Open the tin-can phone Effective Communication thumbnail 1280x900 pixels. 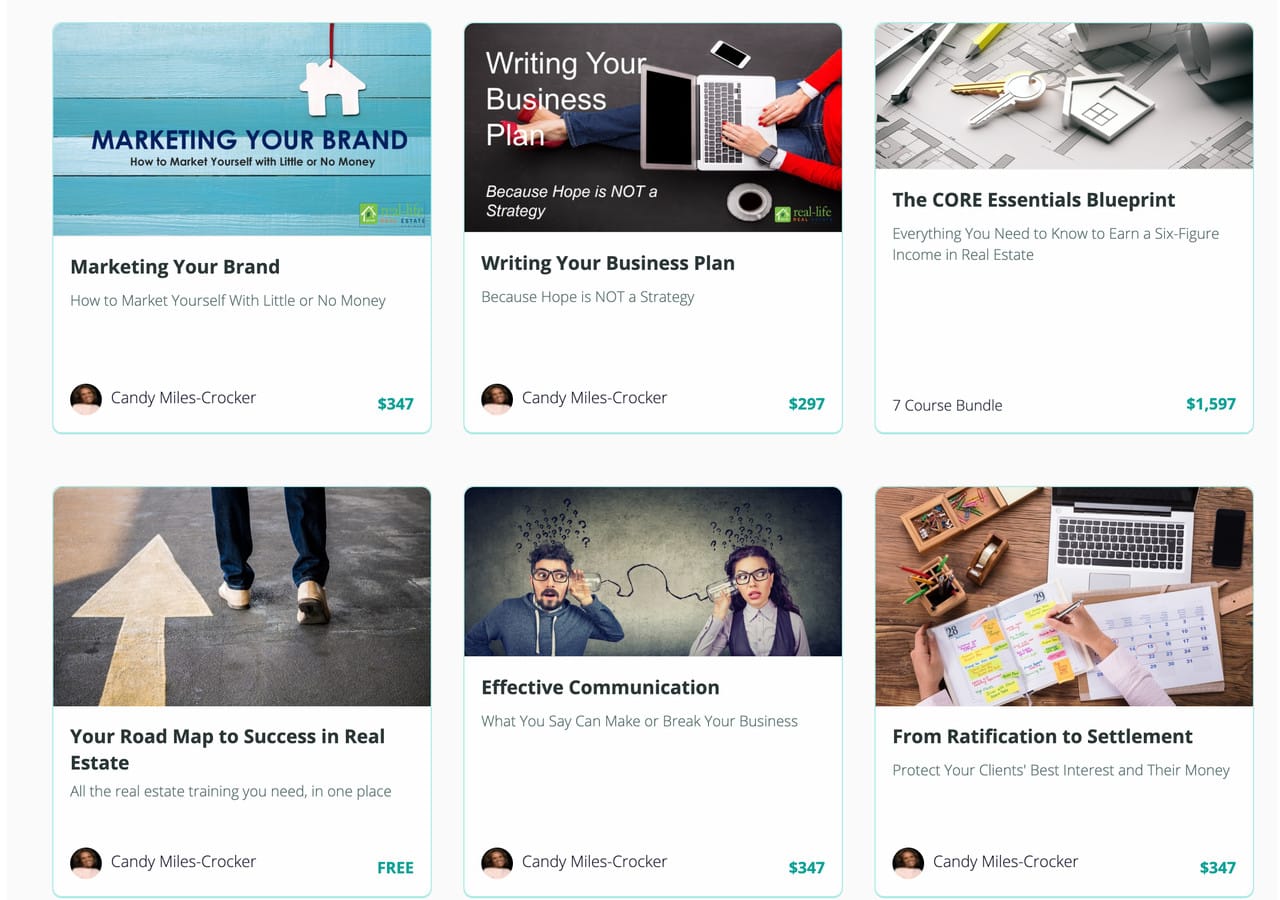pos(653,571)
